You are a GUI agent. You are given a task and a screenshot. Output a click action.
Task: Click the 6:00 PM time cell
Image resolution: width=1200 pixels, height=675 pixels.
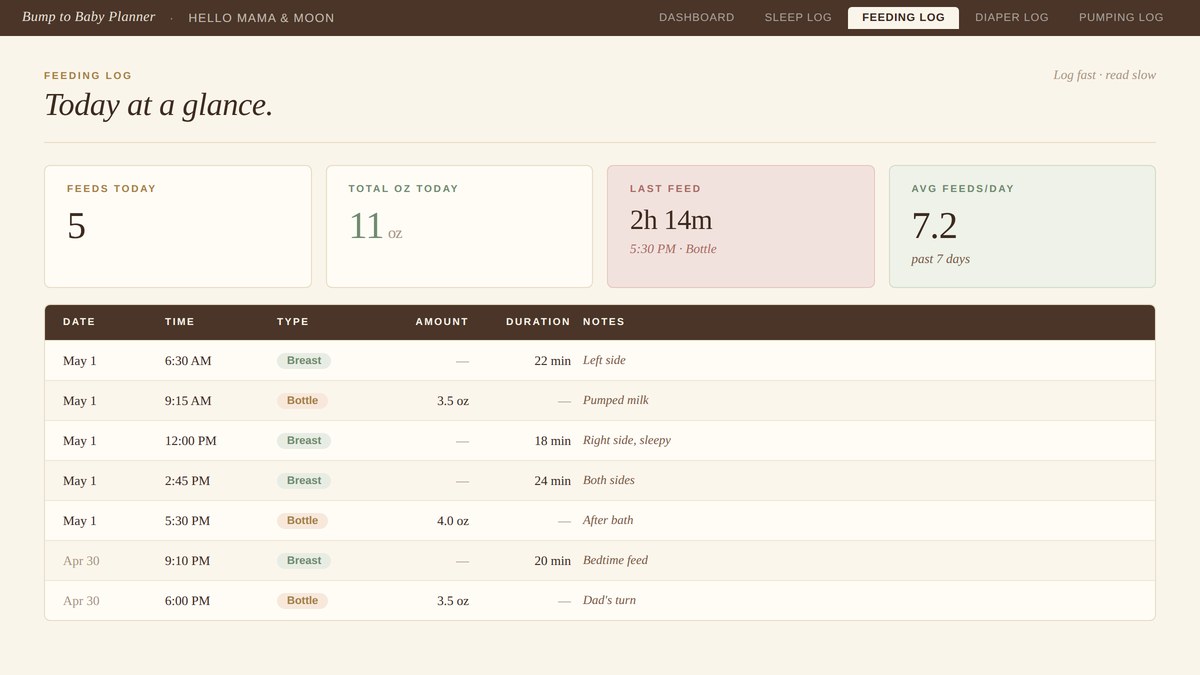pyautogui.click(x=188, y=601)
